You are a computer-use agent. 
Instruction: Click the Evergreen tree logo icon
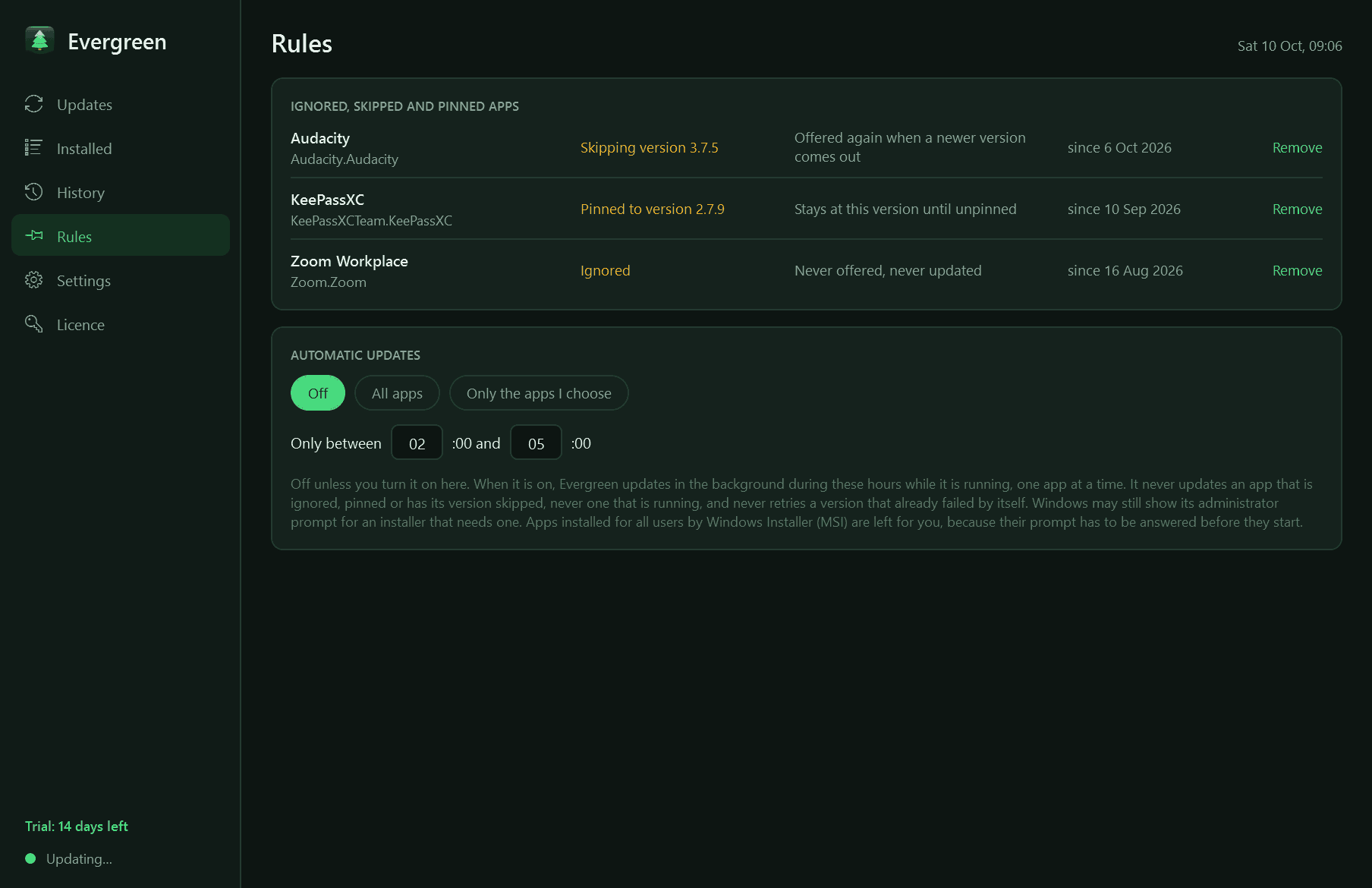point(39,40)
